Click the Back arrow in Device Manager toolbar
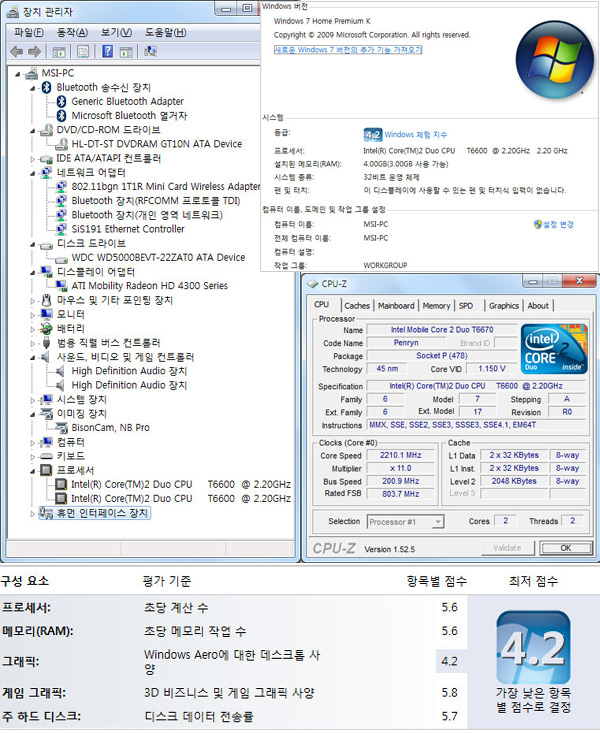The width and height of the screenshot is (600, 734). (17, 51)
